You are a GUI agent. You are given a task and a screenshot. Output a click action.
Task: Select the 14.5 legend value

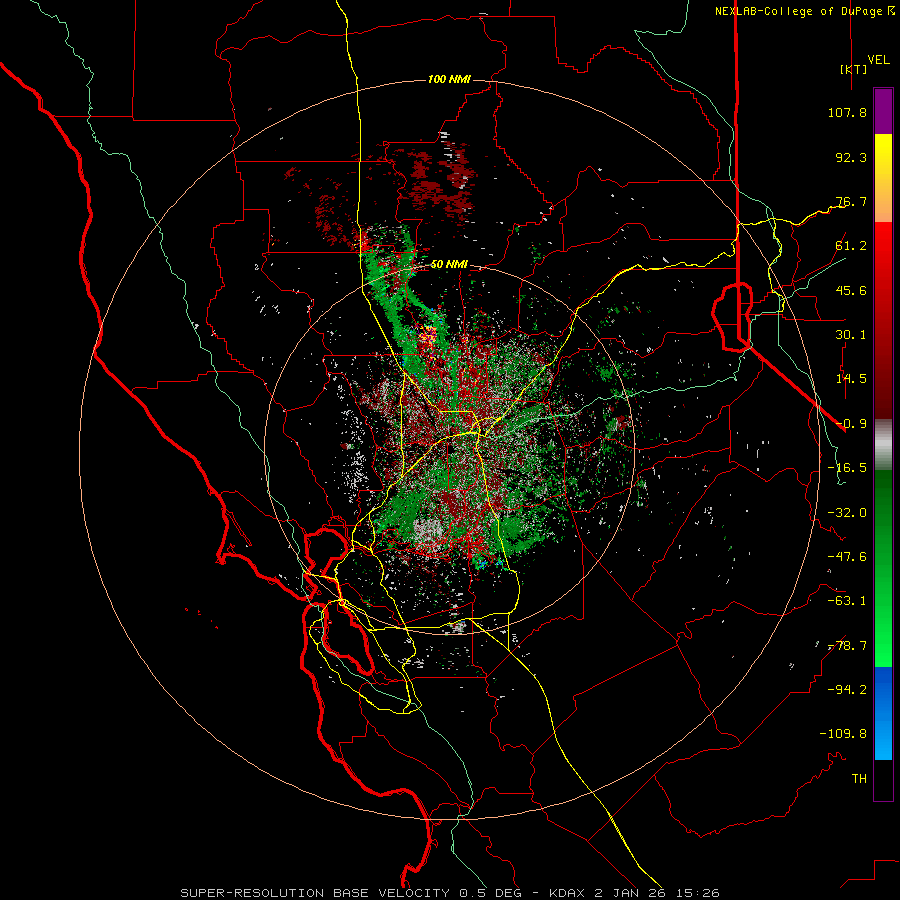click(x=851, y=379)
